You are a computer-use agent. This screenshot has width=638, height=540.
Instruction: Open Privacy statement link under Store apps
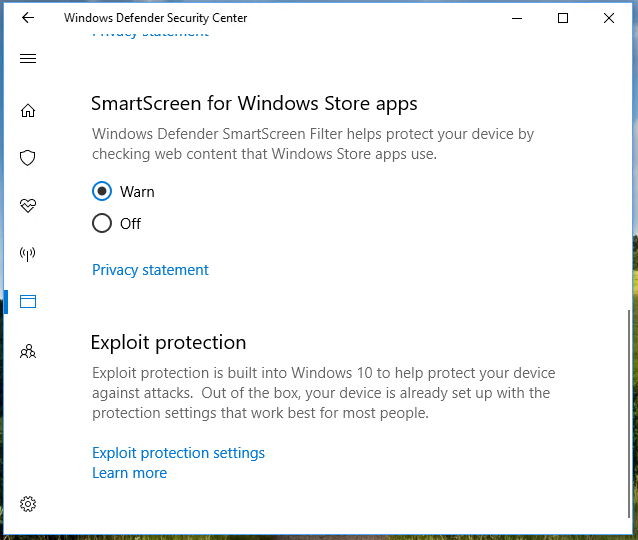150,270
